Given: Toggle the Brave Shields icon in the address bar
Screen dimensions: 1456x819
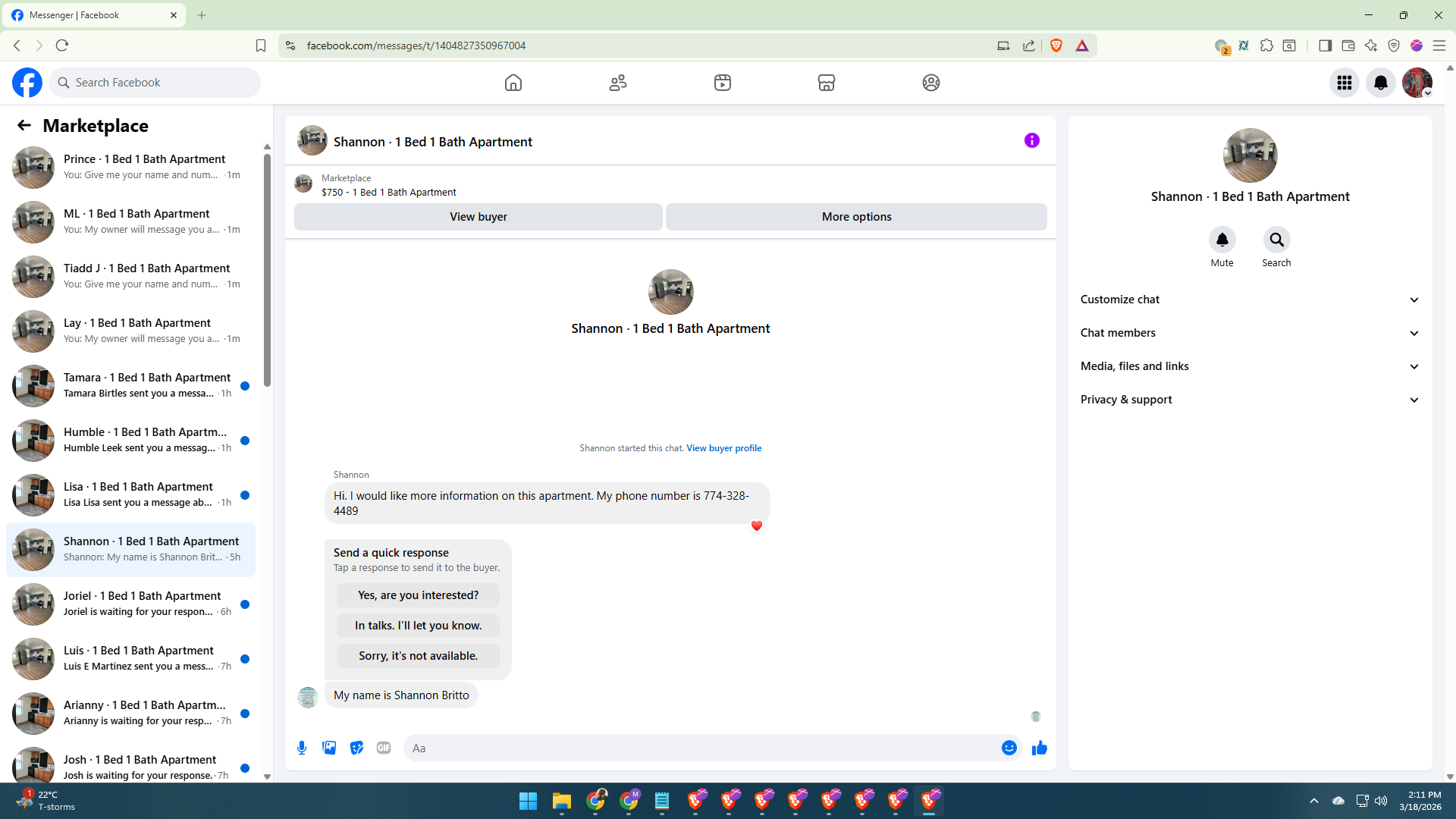Looking at the screenshot, I should 1056,45.
